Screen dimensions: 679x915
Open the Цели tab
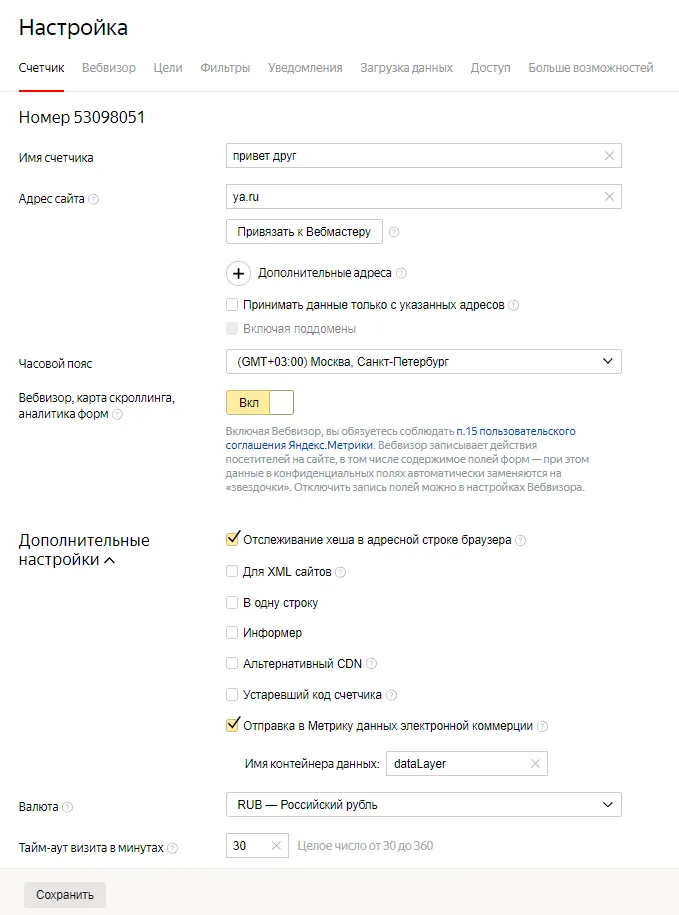168,68
